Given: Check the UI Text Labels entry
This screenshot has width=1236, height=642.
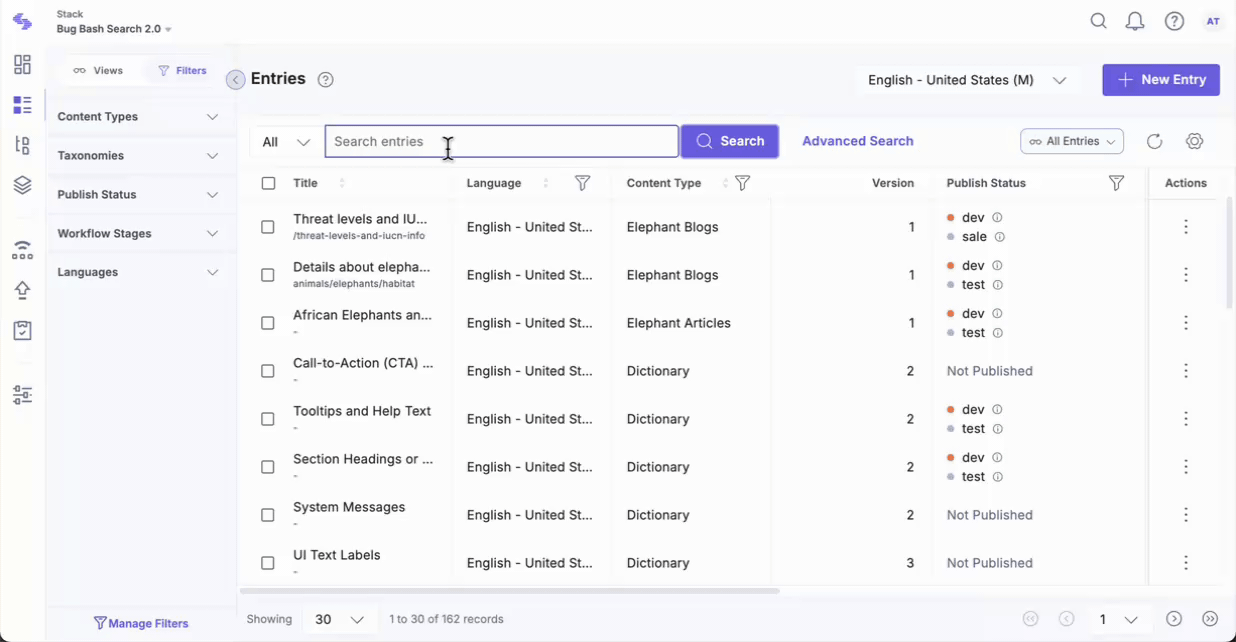Looking at the screenshot, I should [x=268, y=563].
